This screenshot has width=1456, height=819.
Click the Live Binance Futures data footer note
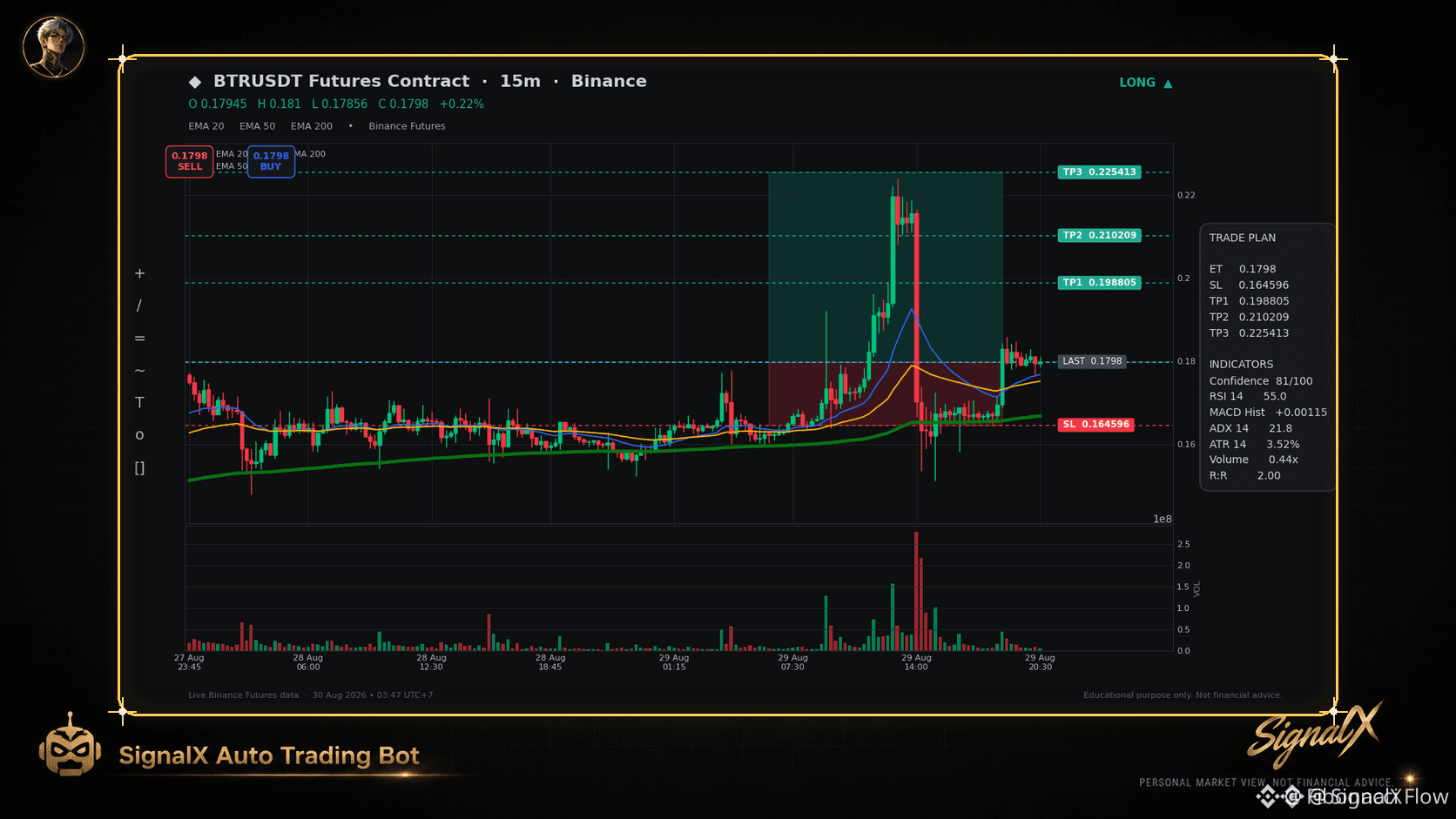click(243, 695)
